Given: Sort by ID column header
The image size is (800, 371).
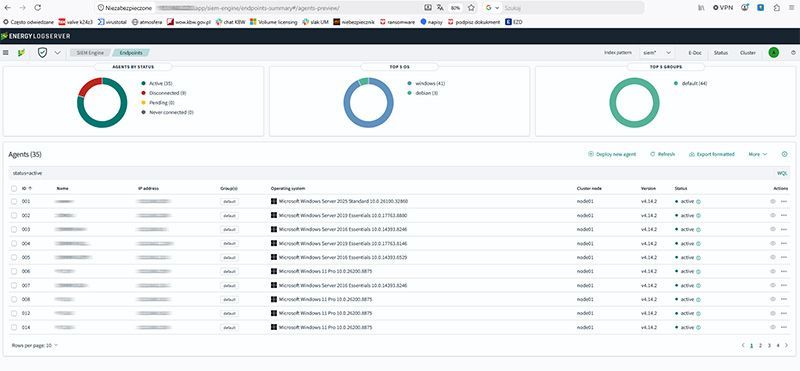Looking at the screenshot, I should click(x=27, y=188).
